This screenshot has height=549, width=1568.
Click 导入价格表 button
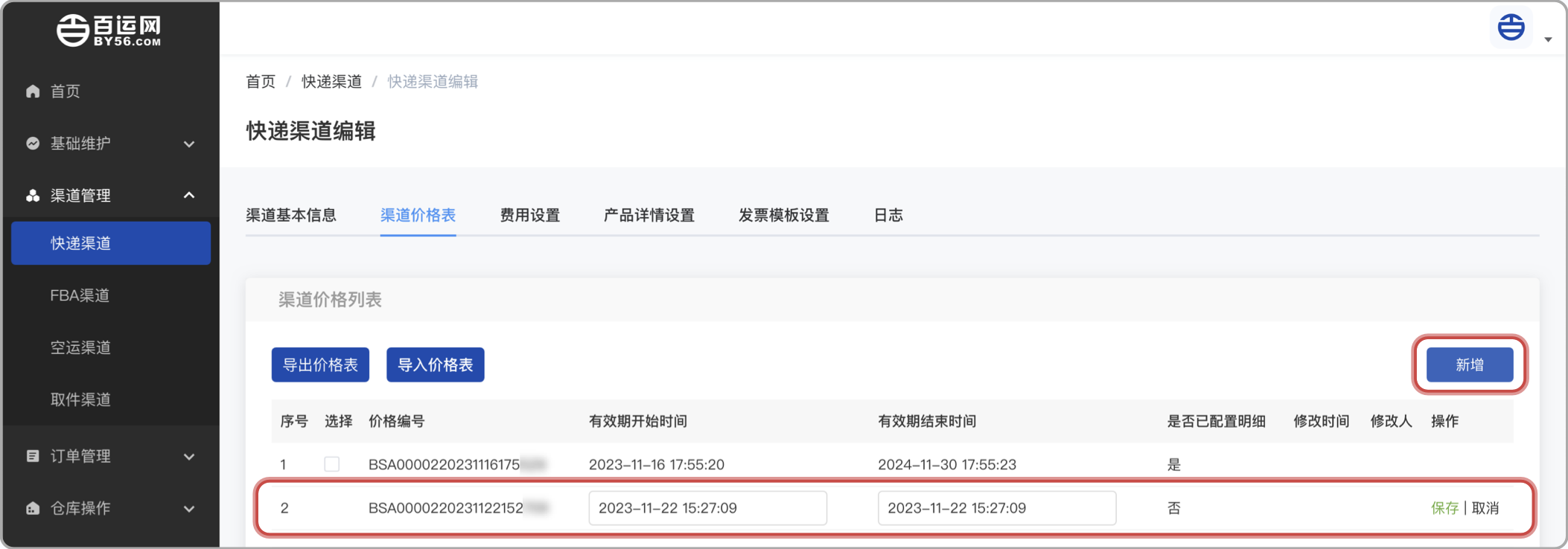[x=435, y=365]
